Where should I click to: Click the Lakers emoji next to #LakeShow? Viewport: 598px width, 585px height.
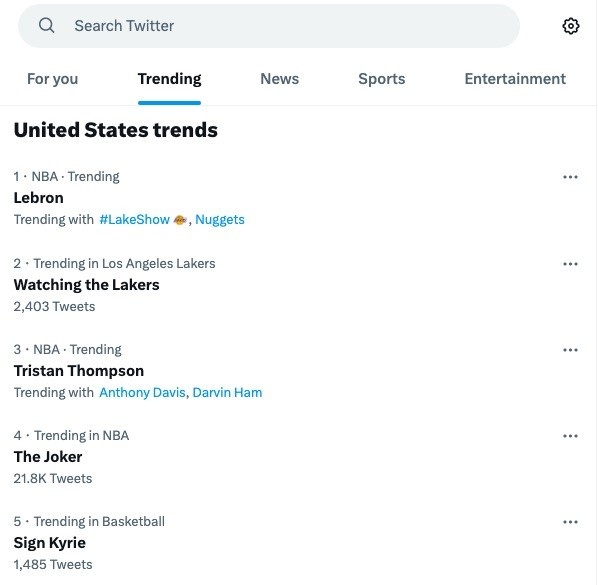pos(180,220)
